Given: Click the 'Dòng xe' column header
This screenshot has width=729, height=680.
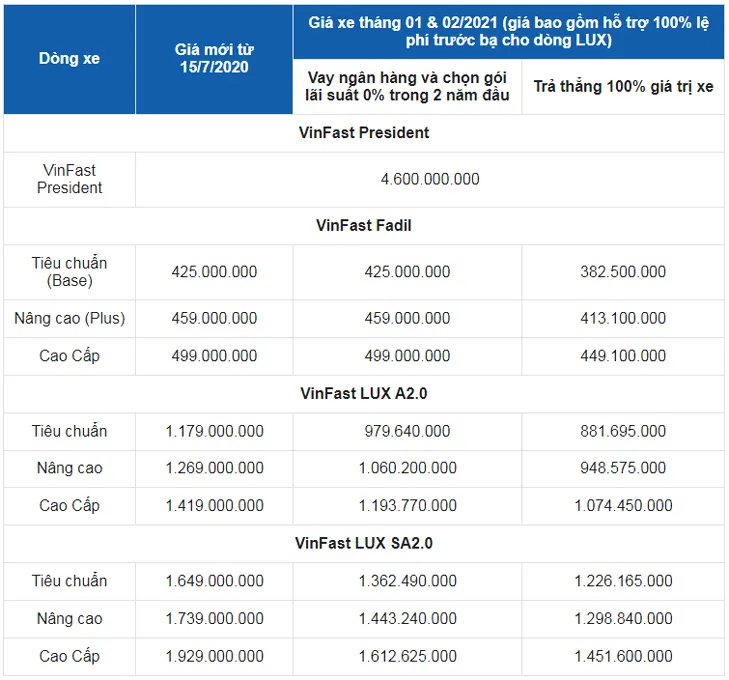Looking at the screenshot, I should coord(69,59).
